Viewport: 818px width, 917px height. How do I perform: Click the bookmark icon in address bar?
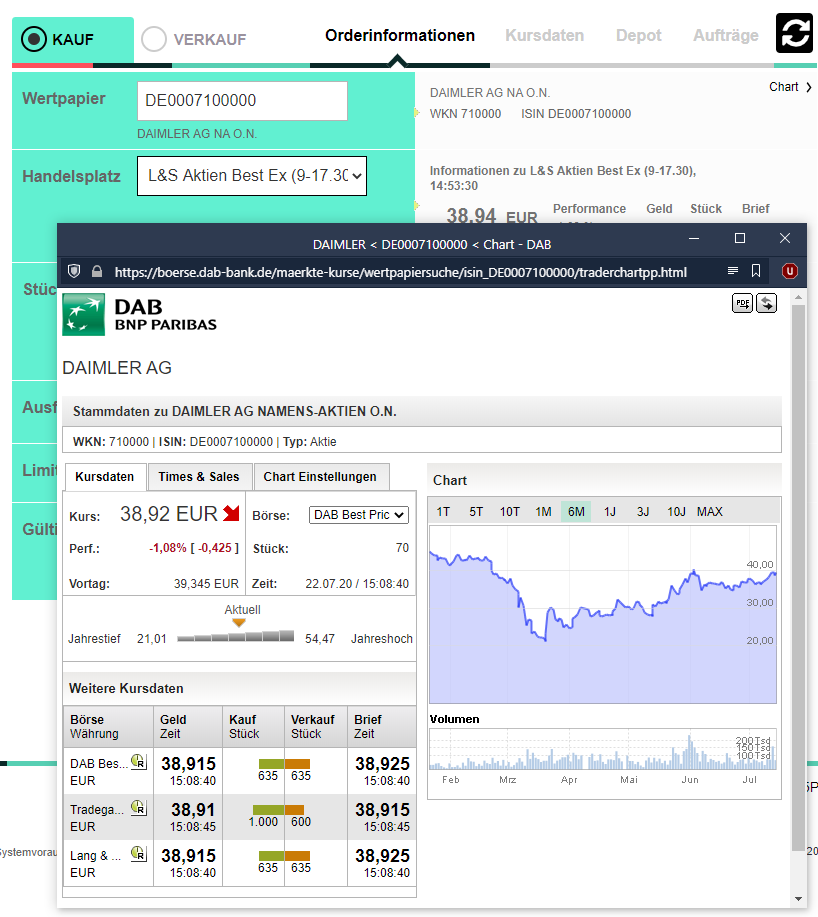(x=756, y=271)
